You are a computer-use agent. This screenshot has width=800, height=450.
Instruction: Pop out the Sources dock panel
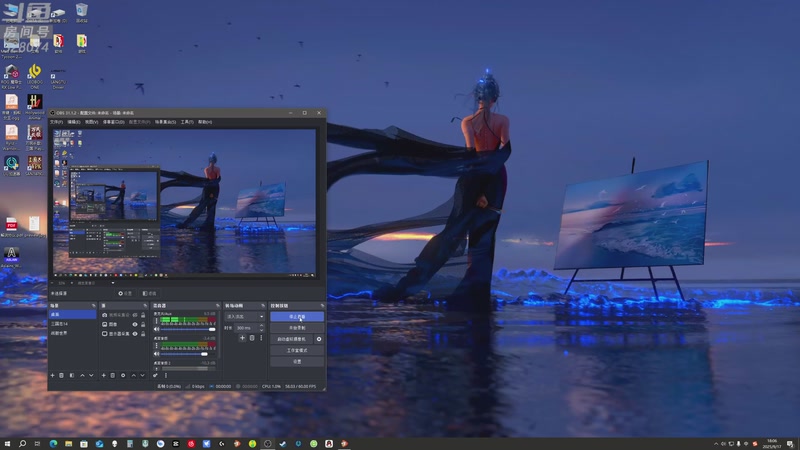(145, 306)
